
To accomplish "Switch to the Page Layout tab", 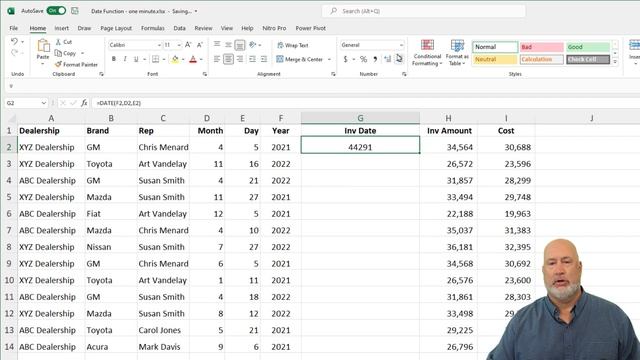I will 116,28.
